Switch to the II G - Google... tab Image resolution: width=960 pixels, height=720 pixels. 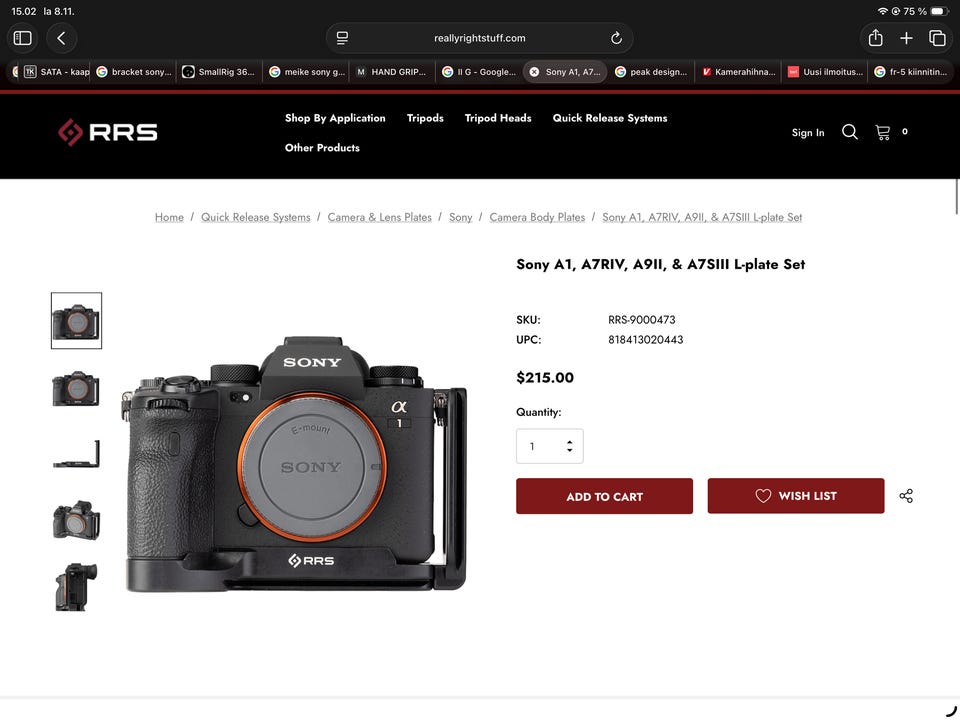[478, 72]
